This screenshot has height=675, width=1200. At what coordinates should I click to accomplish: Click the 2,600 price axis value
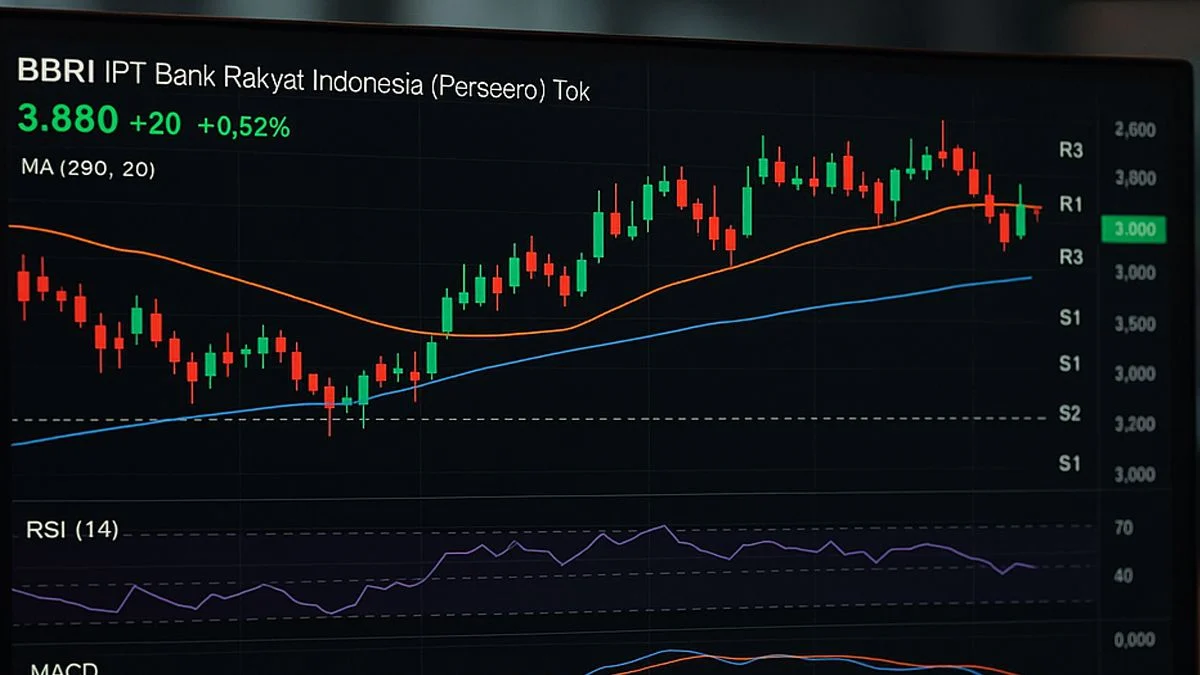pyautogui.click(x=1134, y=129)
